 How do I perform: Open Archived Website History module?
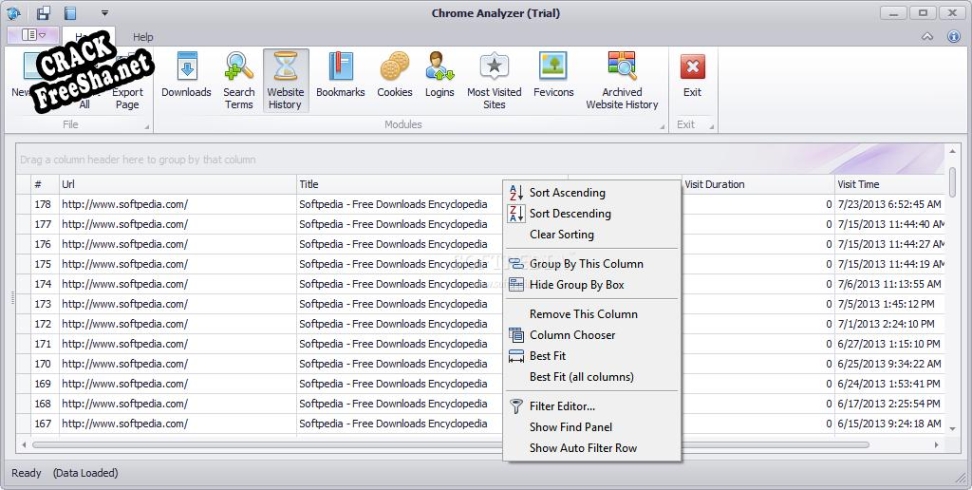622,80
